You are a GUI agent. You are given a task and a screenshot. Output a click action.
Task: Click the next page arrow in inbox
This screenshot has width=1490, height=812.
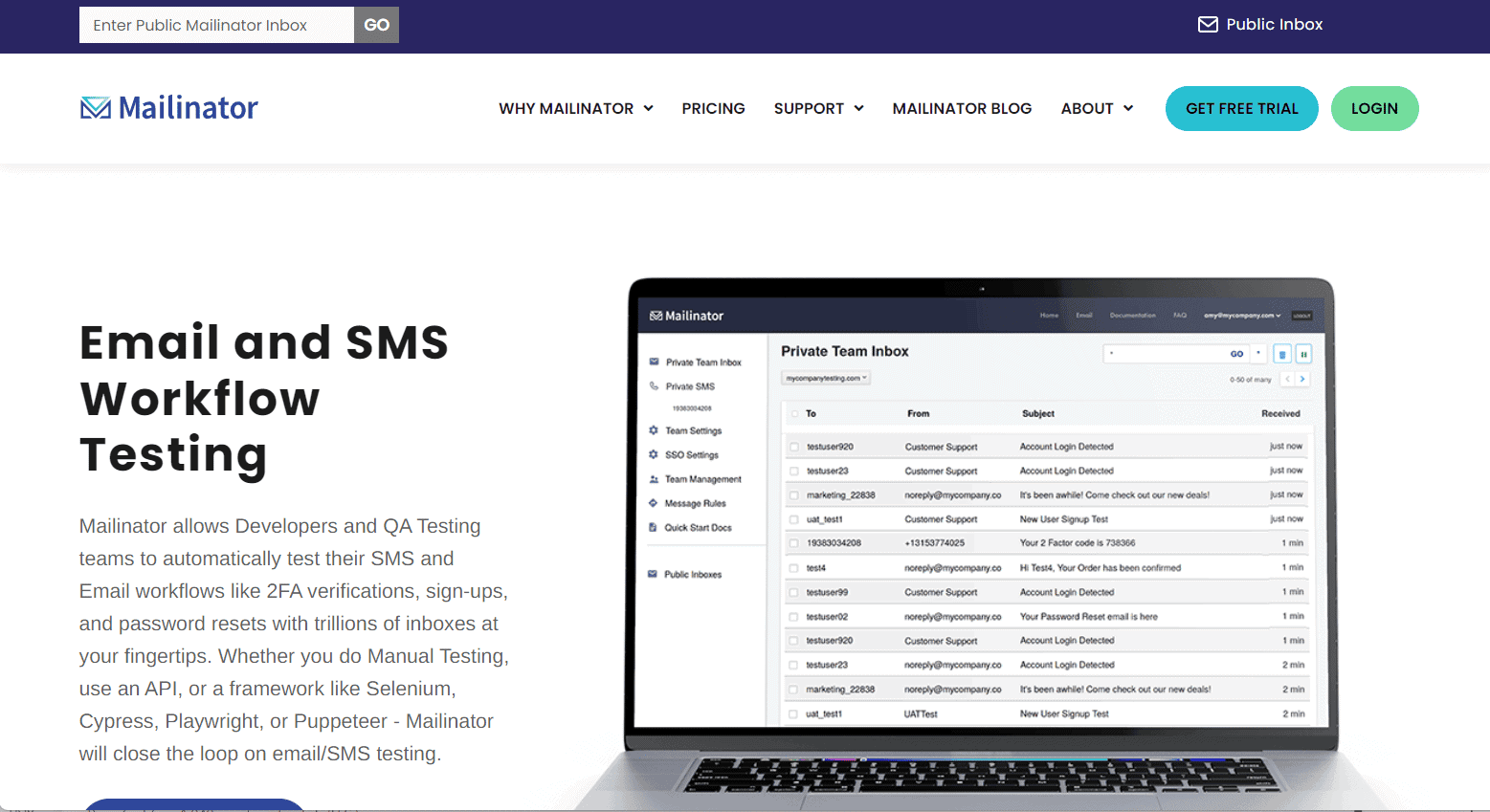[1302, 380]
